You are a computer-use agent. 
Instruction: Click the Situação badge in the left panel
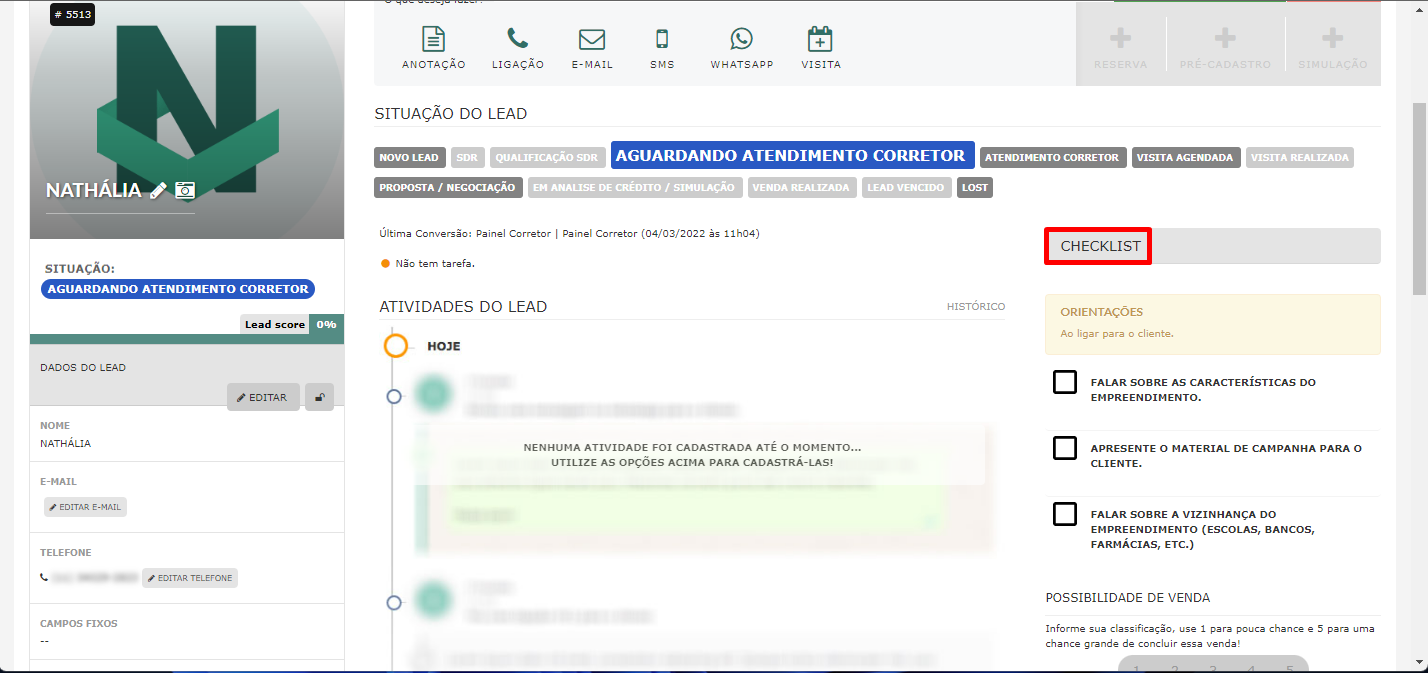(178, 289)
